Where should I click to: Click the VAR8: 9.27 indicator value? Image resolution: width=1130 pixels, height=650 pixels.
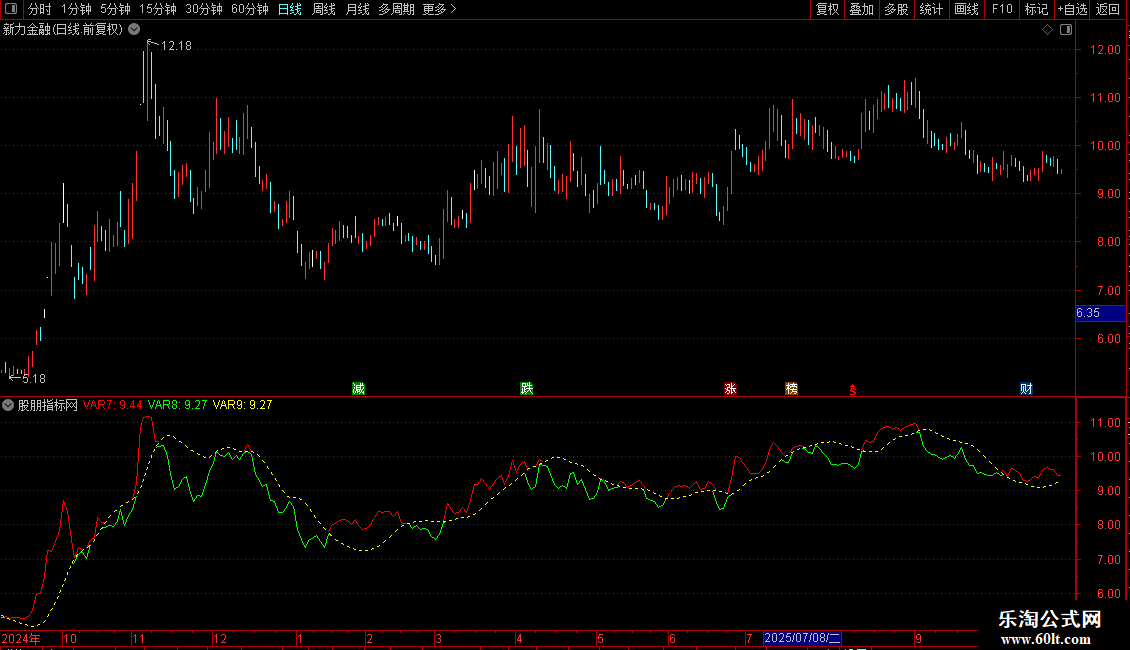point(177,405)
